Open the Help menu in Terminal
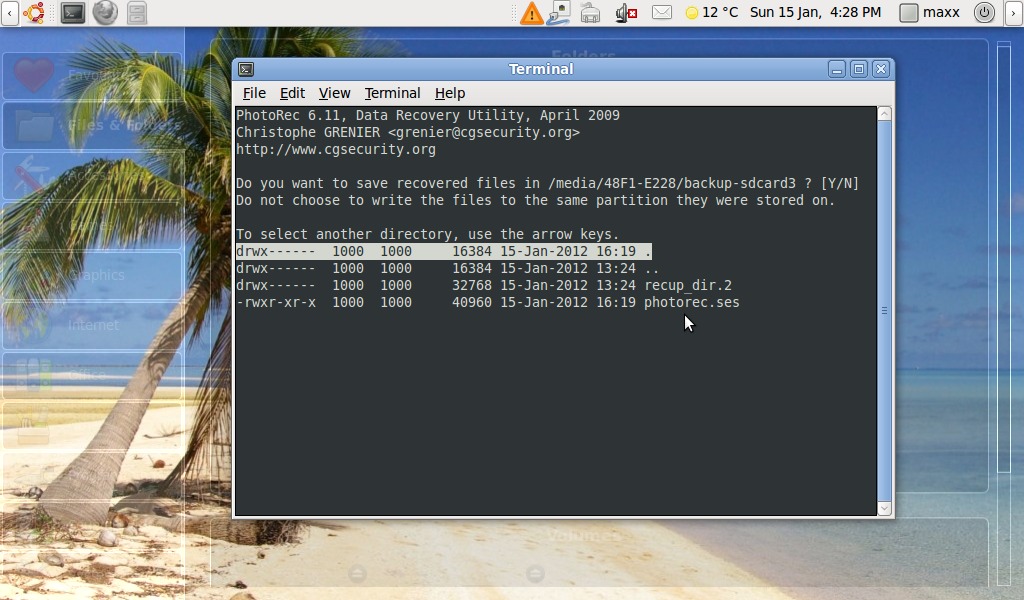1024x600 pixels. click(x=450, y=93)
